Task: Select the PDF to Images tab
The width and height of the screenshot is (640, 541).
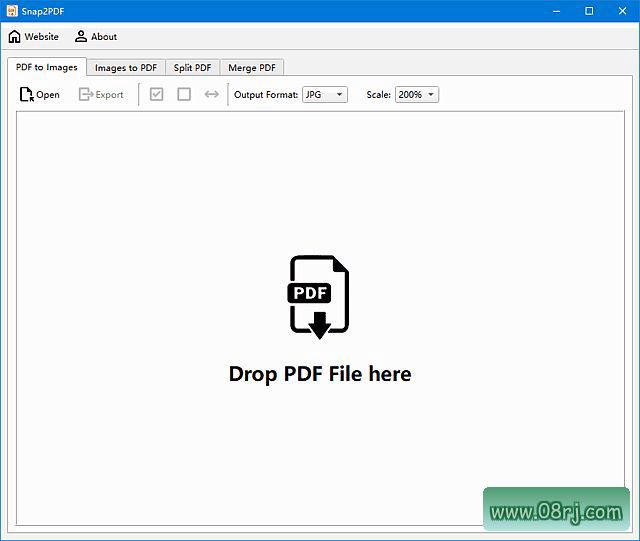Action: click(47, 67)
